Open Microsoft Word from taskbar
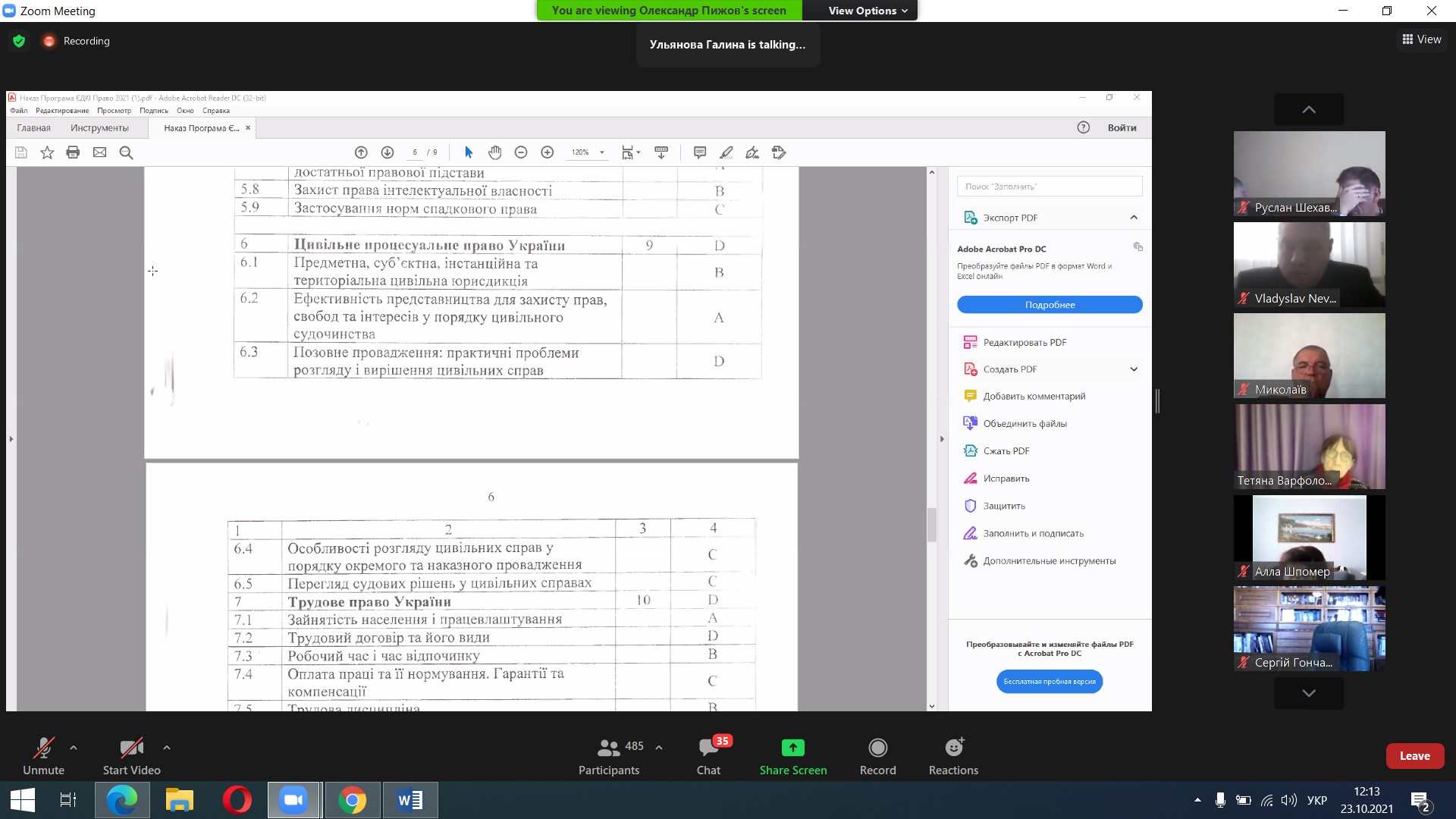 pos(410,800)
